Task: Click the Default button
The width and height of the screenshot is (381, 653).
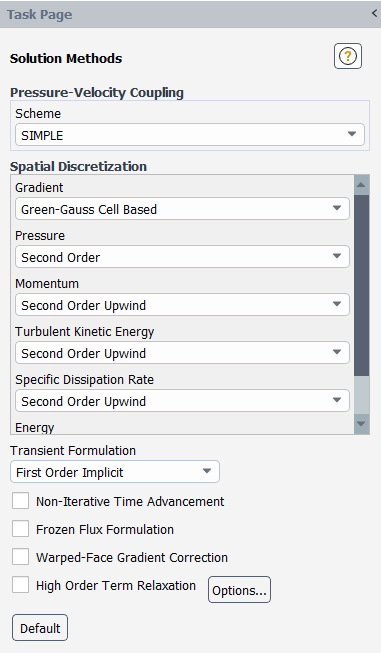Action: 40,628
